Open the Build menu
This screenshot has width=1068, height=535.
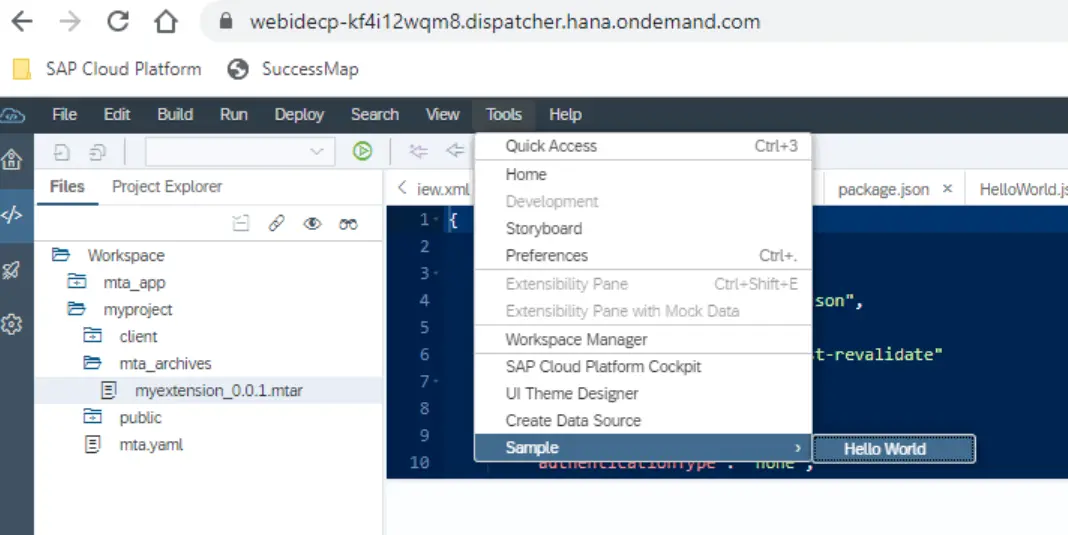[175, 114]
